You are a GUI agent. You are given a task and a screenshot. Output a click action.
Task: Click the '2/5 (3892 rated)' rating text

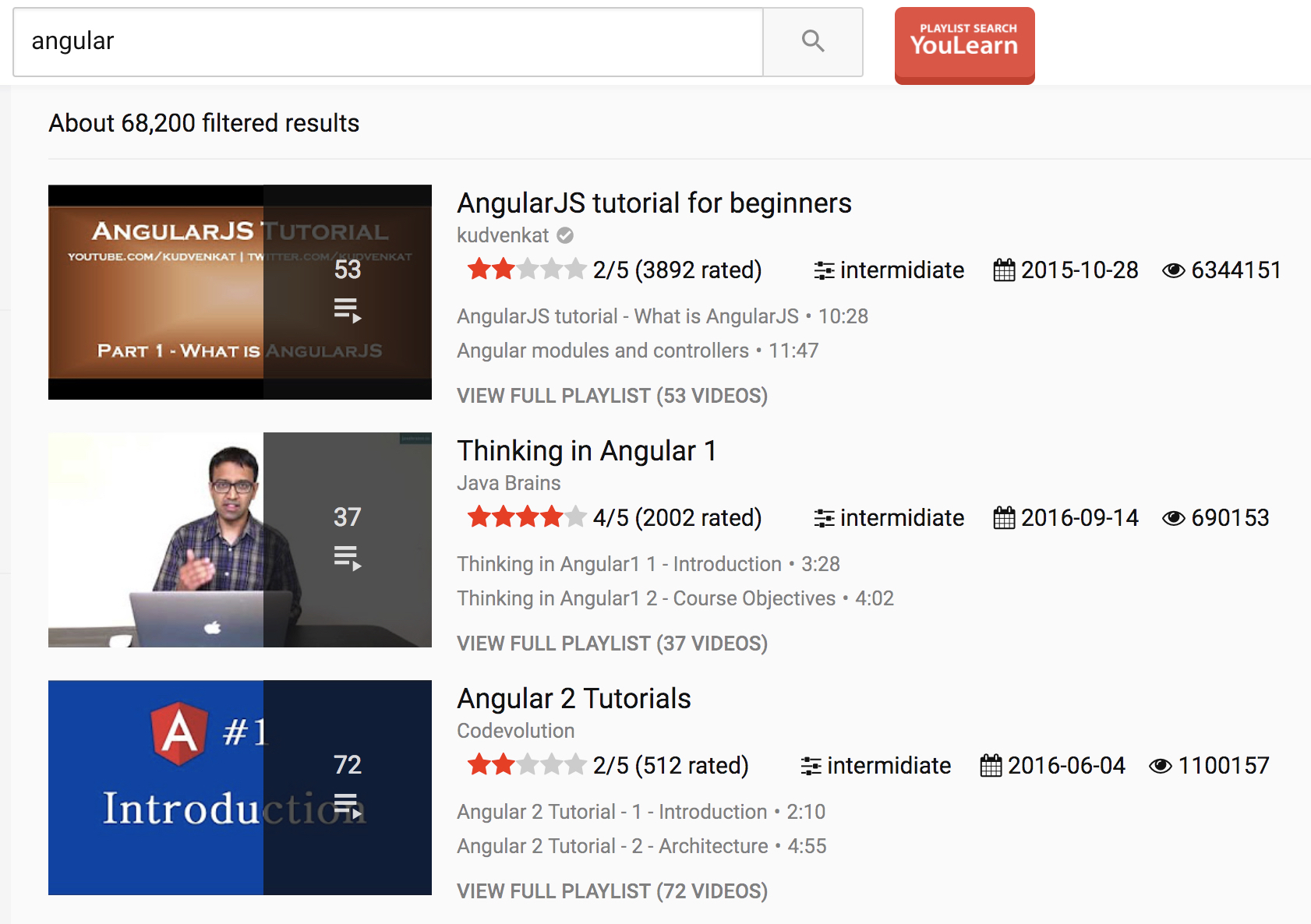677,270
